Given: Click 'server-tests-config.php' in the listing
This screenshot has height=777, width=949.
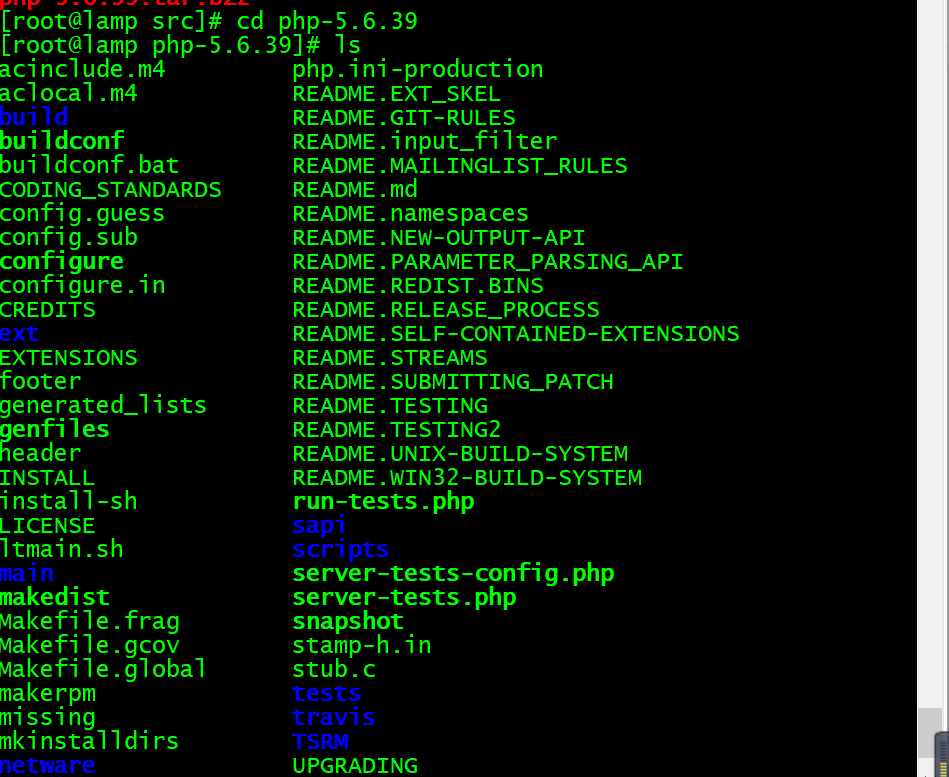Looking at the screenshot, I should [453, 574].
